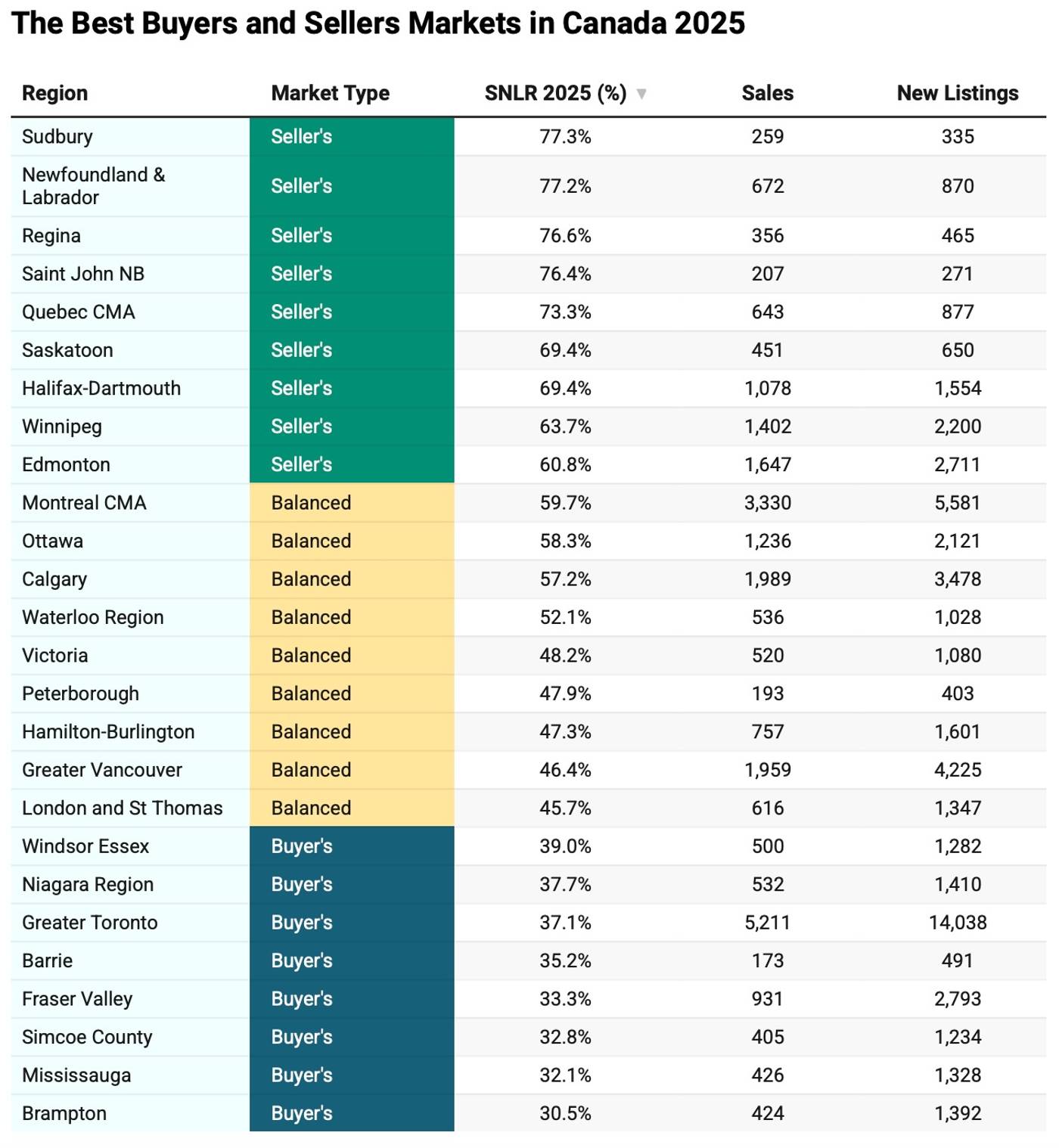
Task: Click the chart title heading
Action: (378, 23)
